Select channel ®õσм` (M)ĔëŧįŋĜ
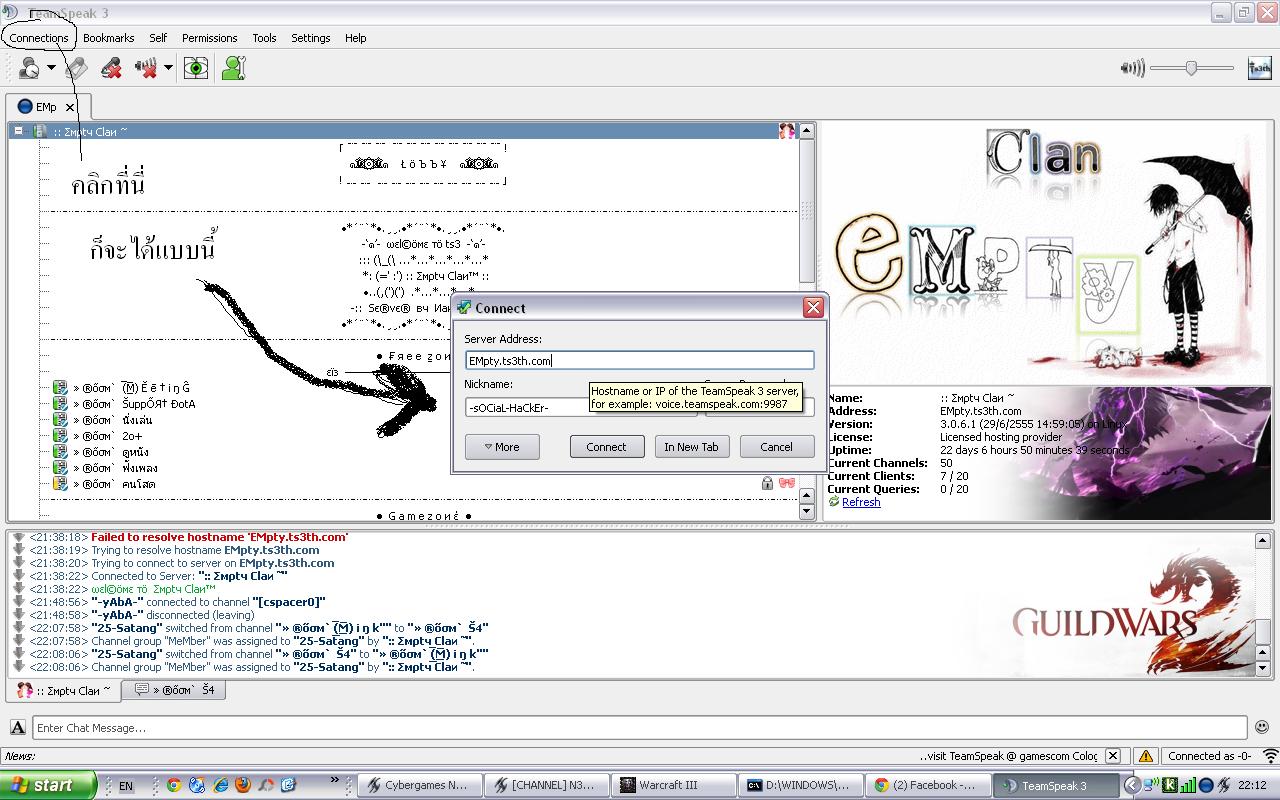 point(130,388)
